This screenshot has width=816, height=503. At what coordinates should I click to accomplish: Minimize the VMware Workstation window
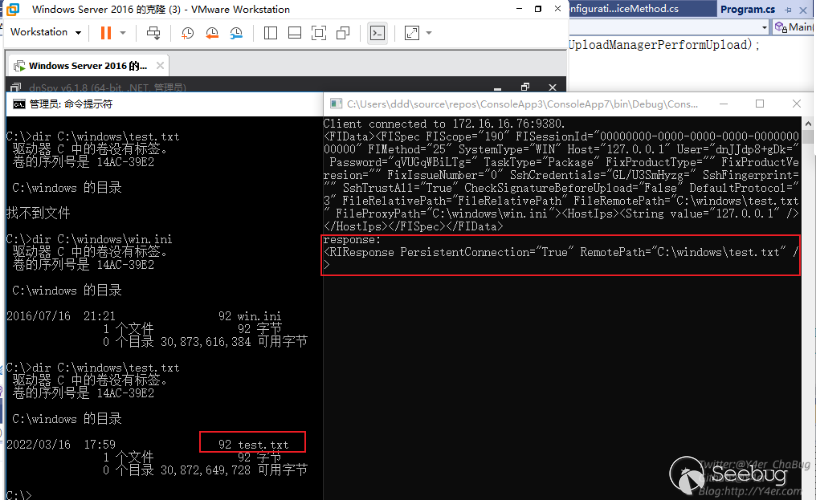pyautogui.click(x=519, y=9)
